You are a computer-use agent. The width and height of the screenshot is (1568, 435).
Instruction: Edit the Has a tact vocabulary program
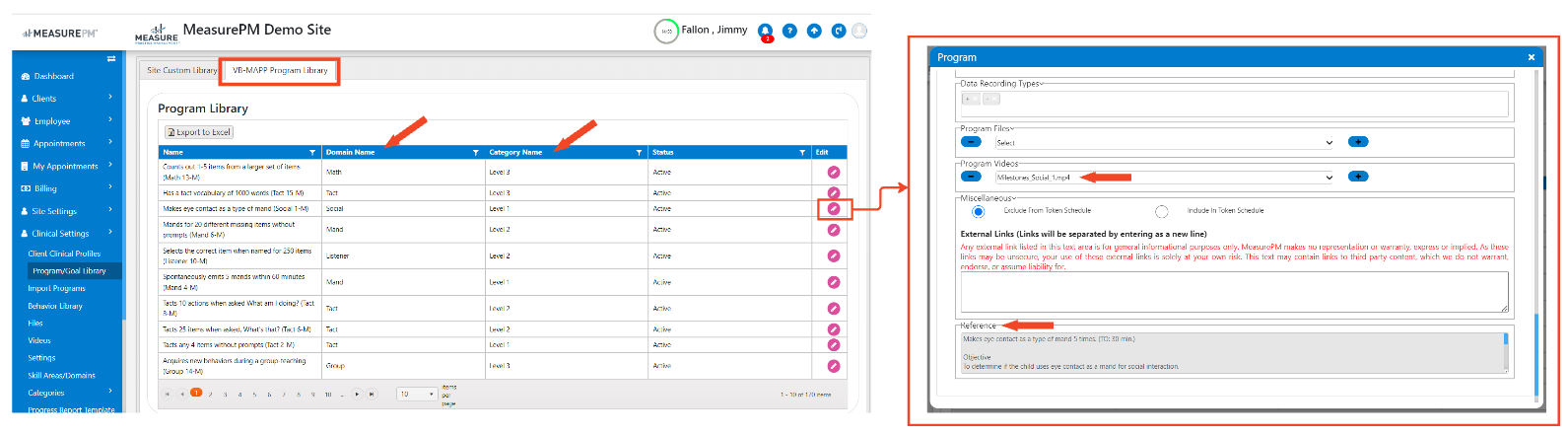(x=834, y=192)
